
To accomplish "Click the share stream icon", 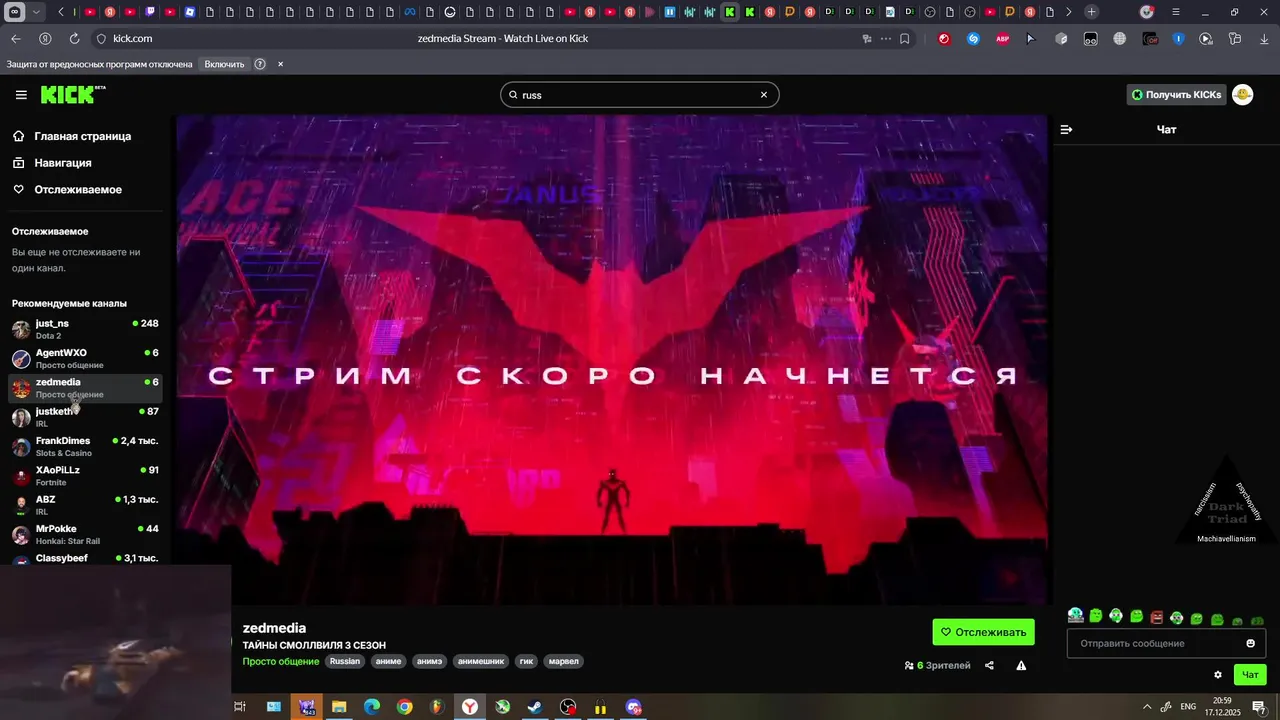I will tap(989, 666).
